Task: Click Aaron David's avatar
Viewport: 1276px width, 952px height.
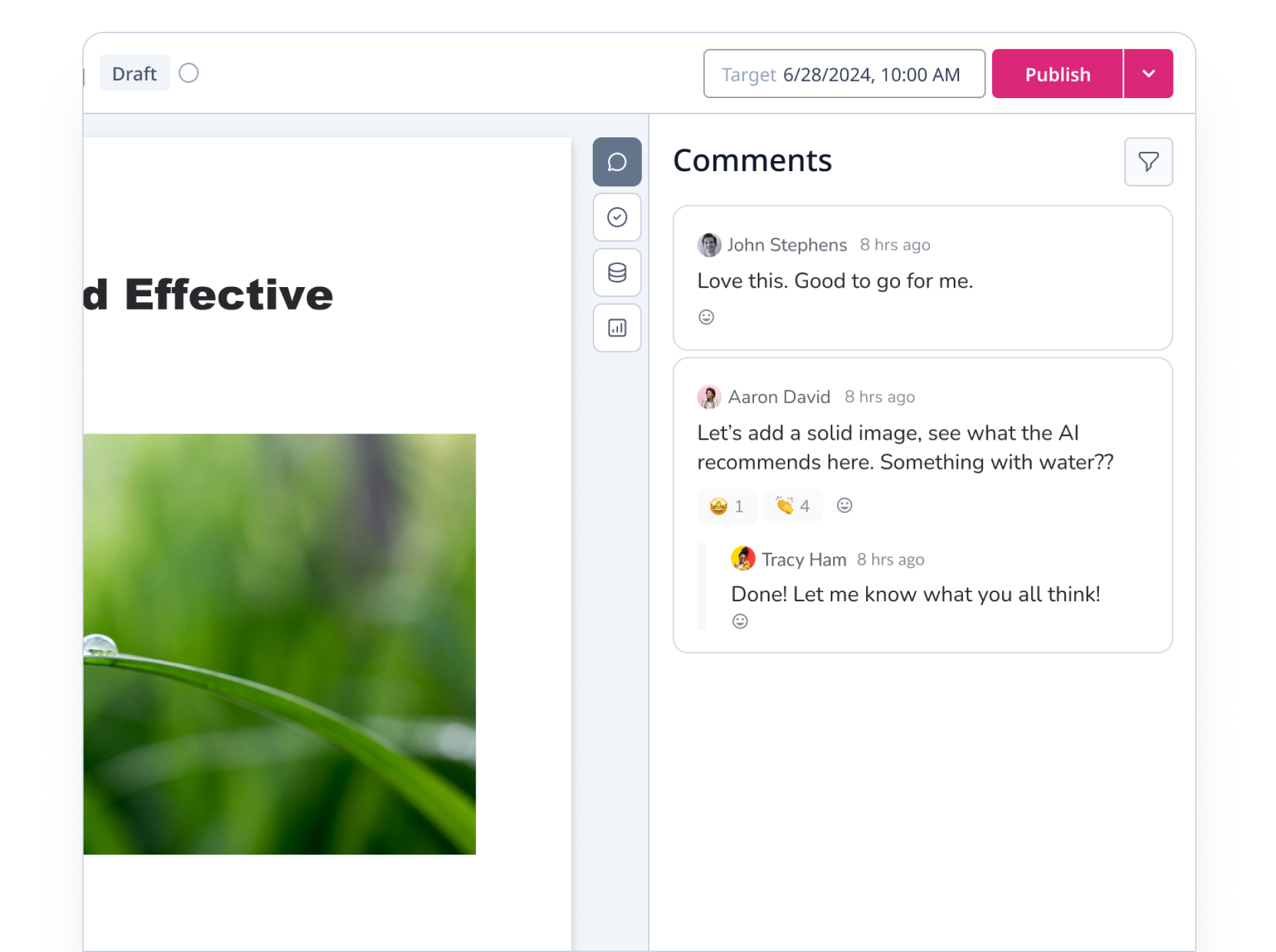Action: pos(709,397)
